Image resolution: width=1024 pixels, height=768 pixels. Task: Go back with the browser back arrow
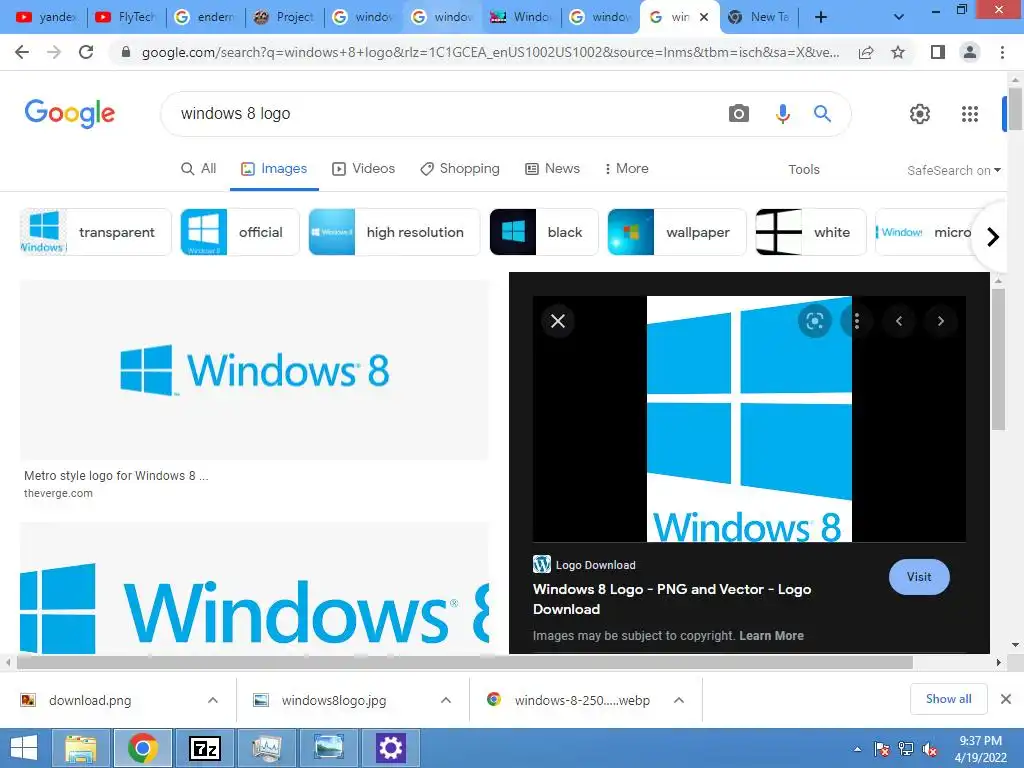22,52
